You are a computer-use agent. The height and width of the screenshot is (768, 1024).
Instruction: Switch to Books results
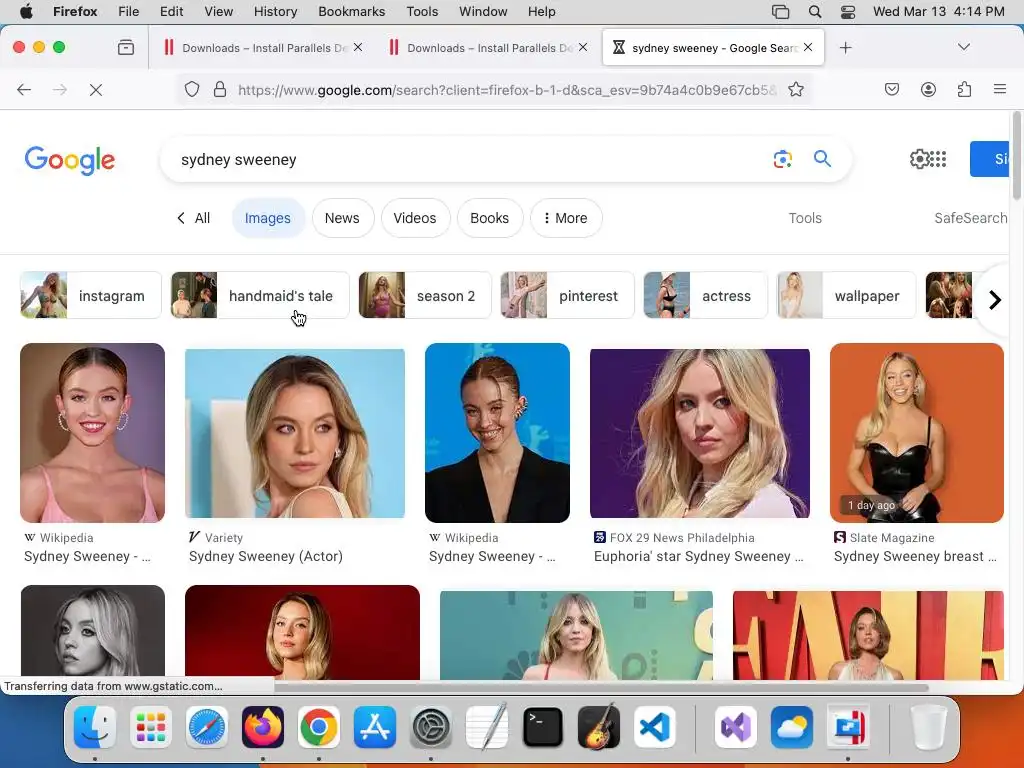click(490, 218)
